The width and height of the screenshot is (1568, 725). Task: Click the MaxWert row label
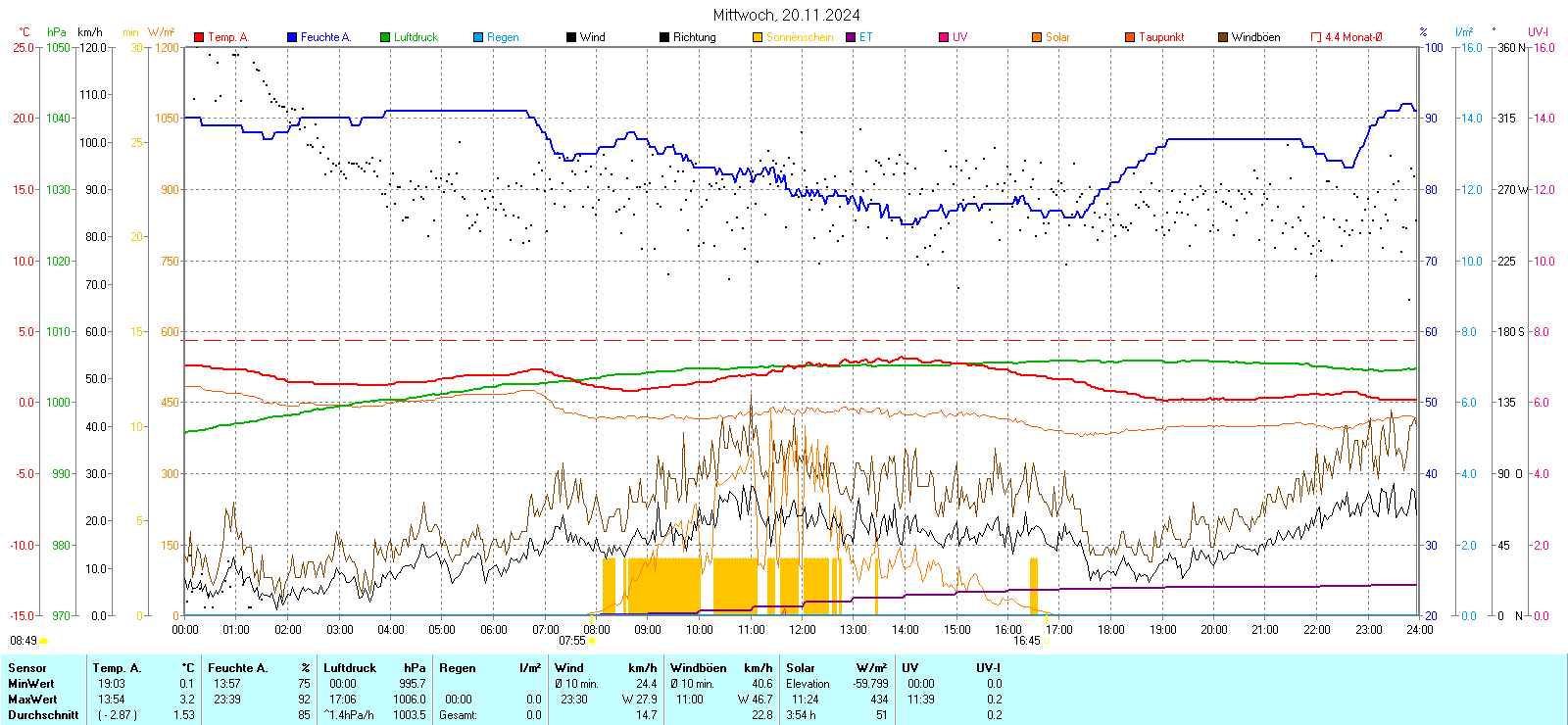point(32,700)
